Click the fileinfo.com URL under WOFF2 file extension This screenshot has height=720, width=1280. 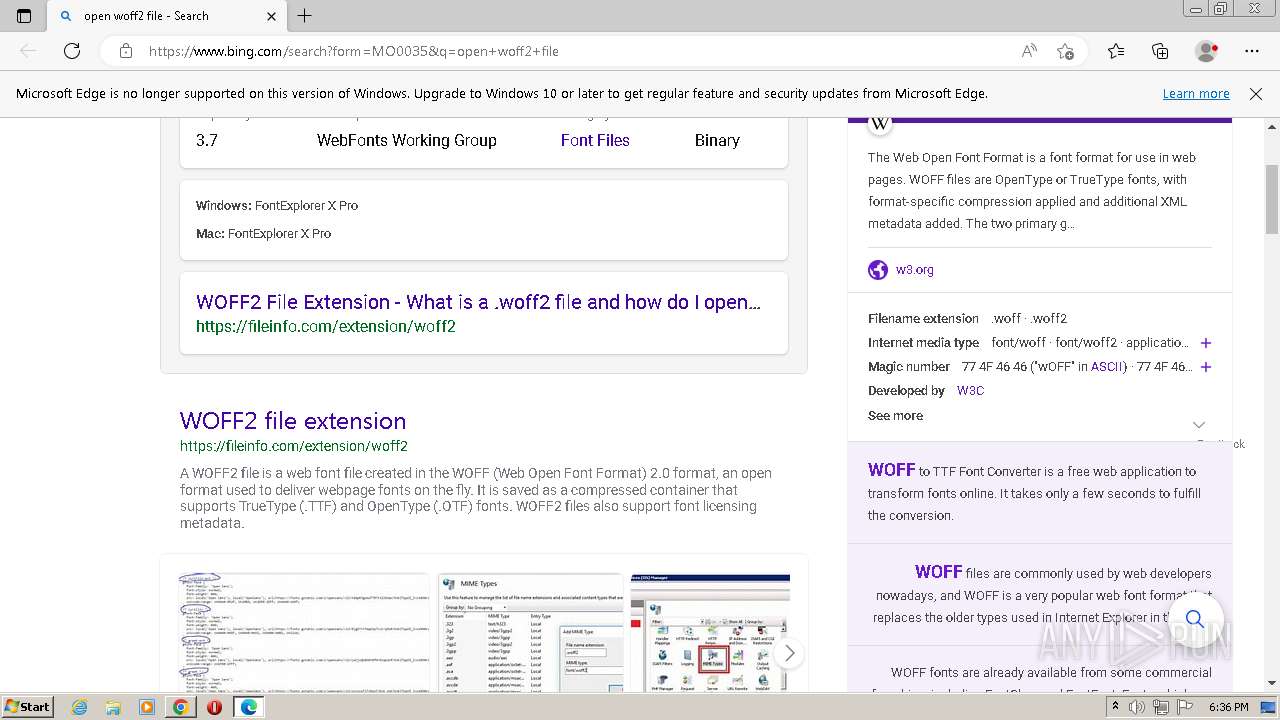click(x=294, y=446)
